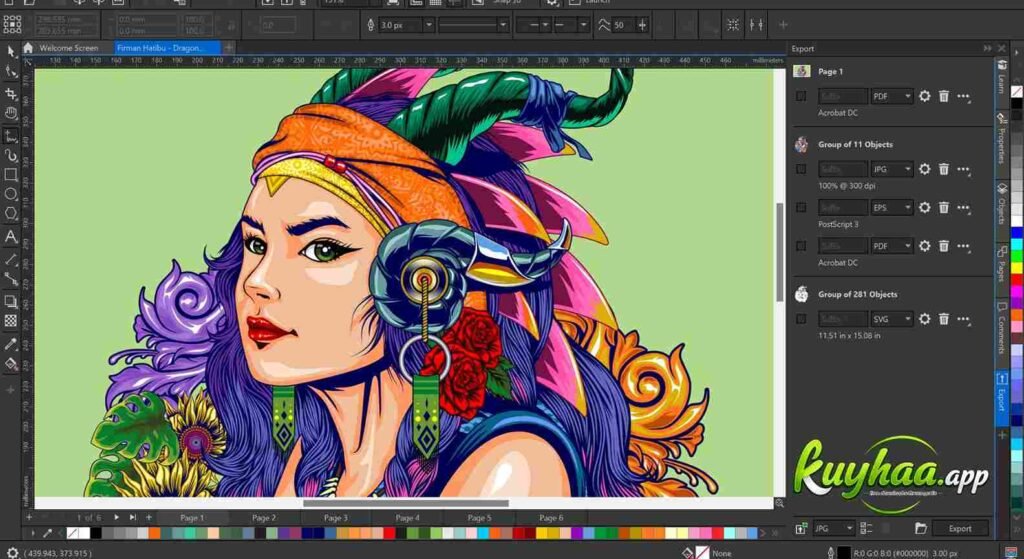Pick the Color Eyedropper tool
The height and width of the screenshot is (559, 1024).
tap(10, 344)
